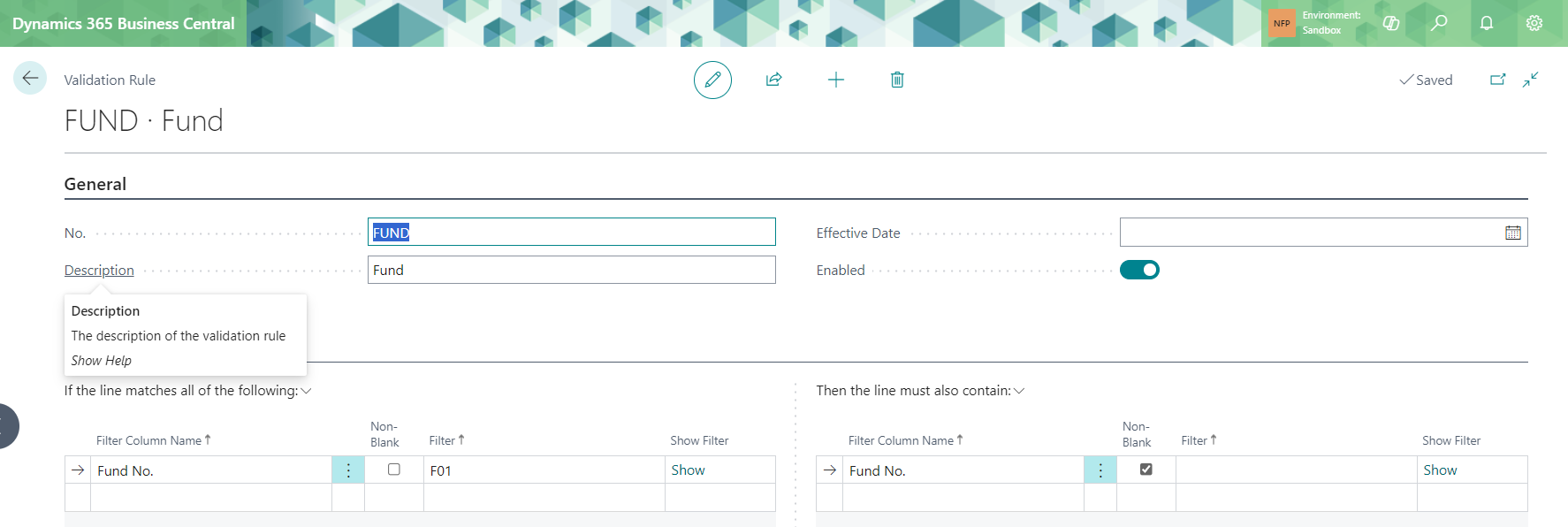Expand 'Then the line must also contain' dropdown
The image size is (1568, 527).
tap(1019, 391)
